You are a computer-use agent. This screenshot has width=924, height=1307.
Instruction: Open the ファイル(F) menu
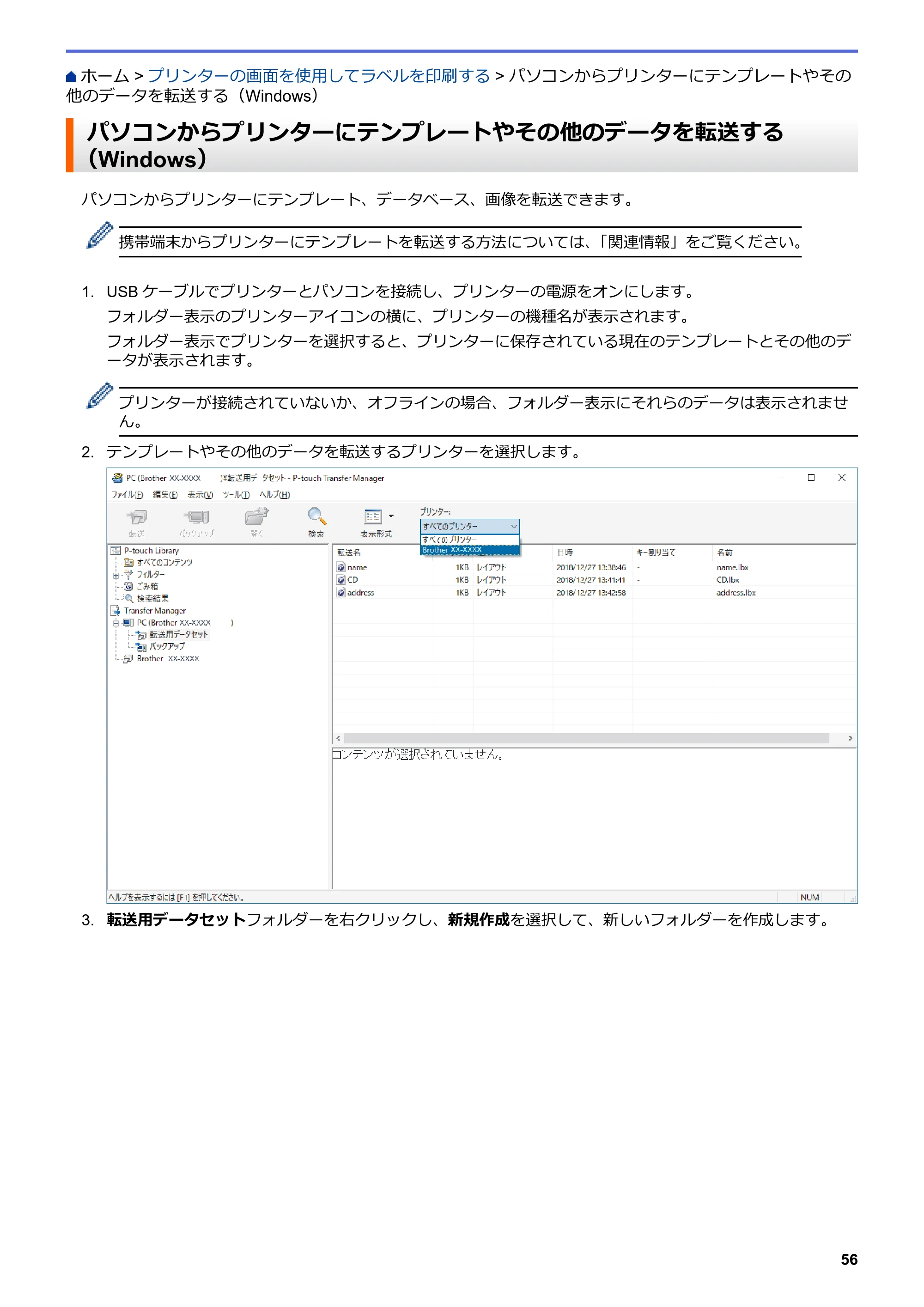[127, 495]
